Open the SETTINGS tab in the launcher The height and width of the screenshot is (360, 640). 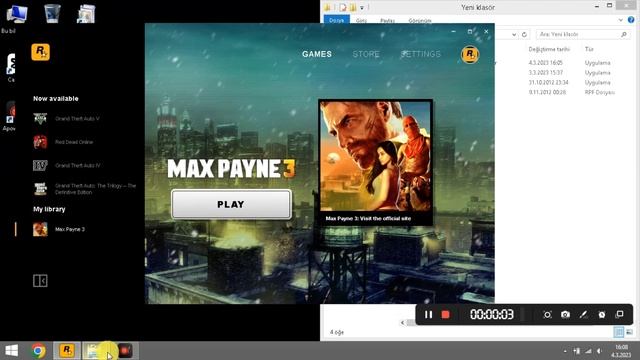click(x=421, y=54)
